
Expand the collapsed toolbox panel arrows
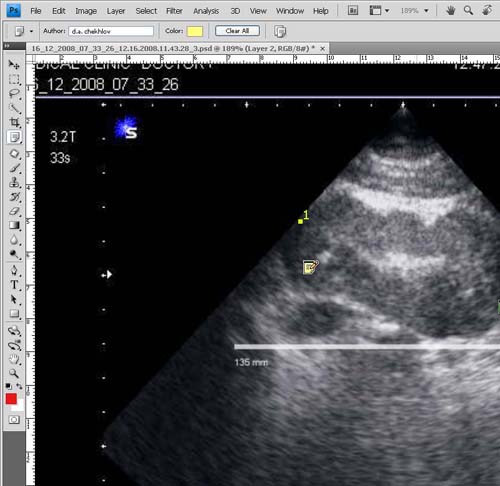tap(7, 46)
